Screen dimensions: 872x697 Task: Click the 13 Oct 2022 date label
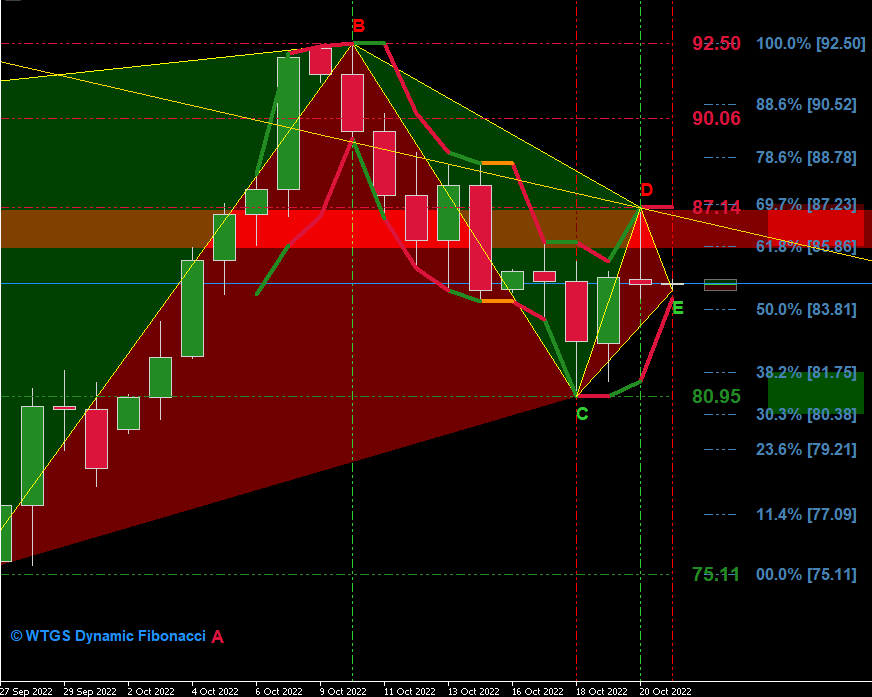[x=473, y=691]
